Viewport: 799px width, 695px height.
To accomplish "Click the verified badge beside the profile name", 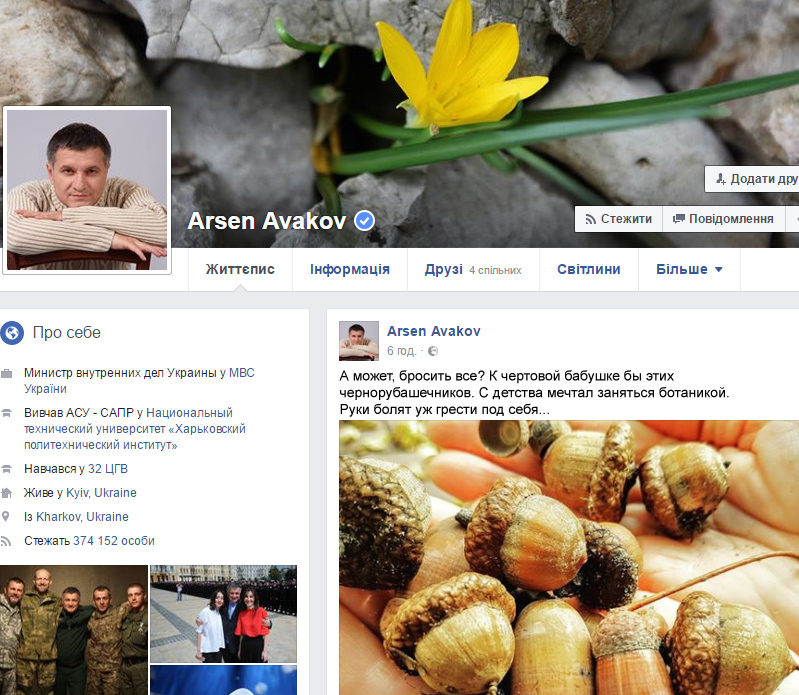I will pyautogui.click(x=365, y=221).
